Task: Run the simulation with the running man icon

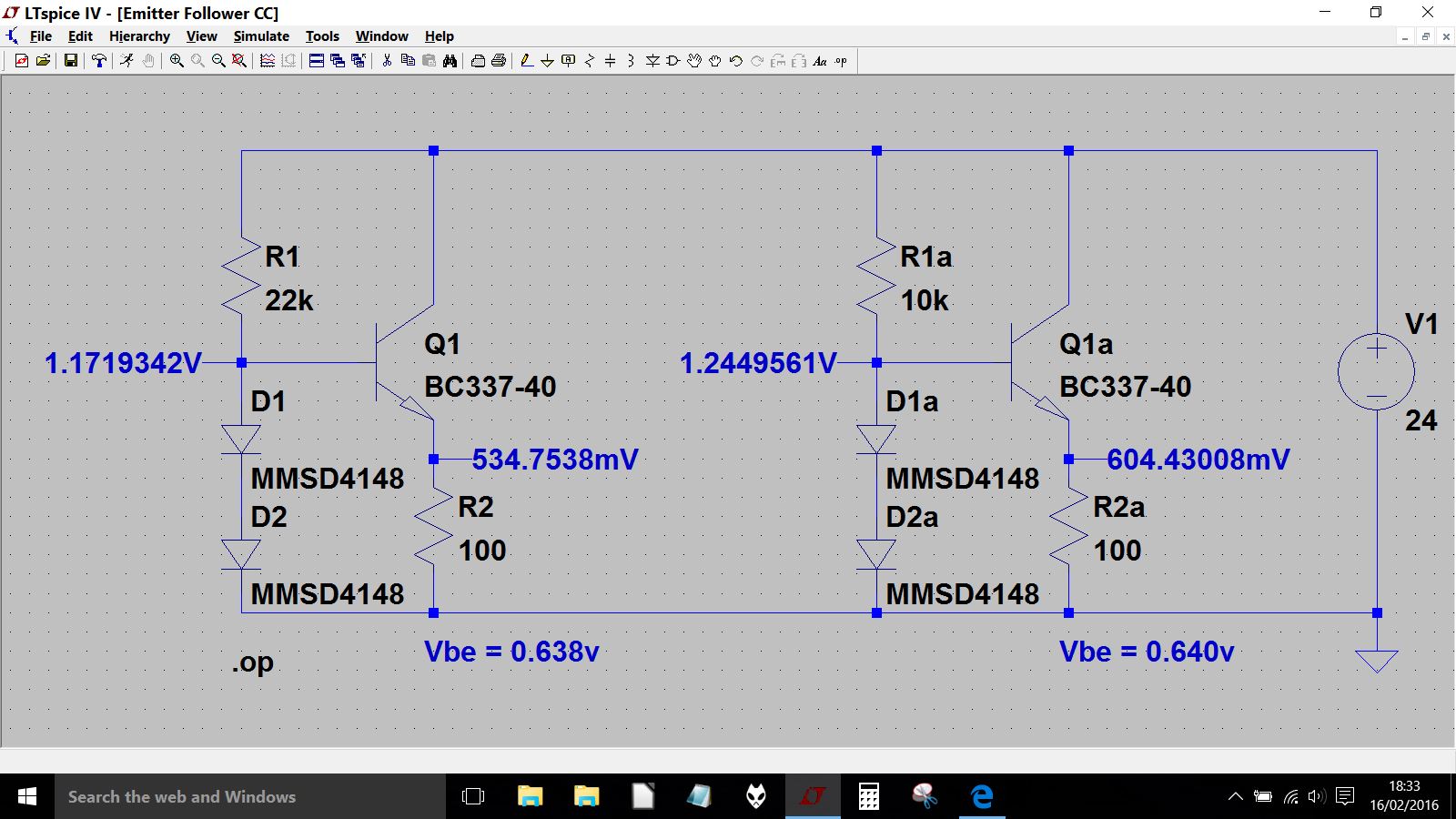Action: point(126,61)
